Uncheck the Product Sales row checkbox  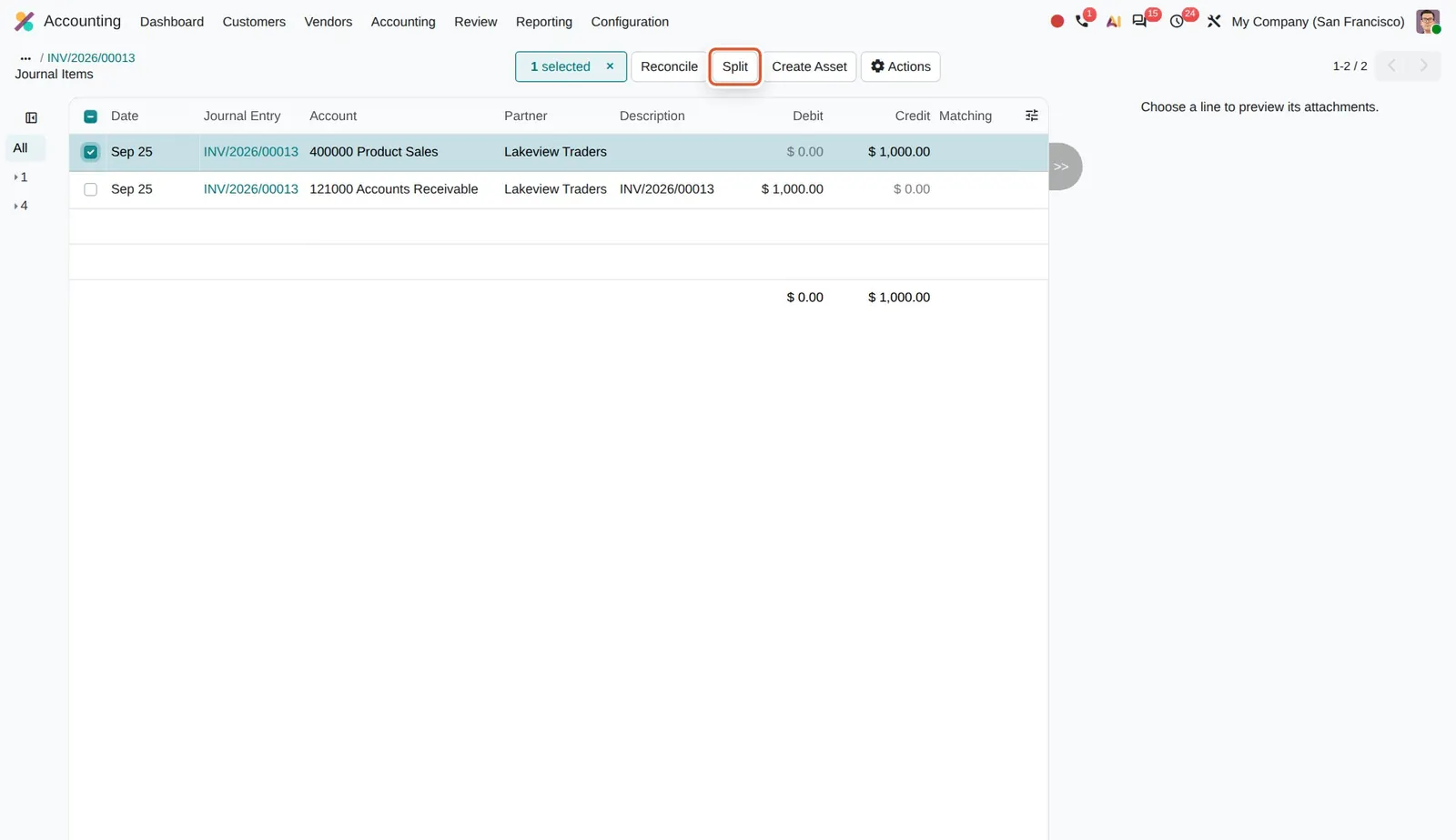(x=90, y=152)
